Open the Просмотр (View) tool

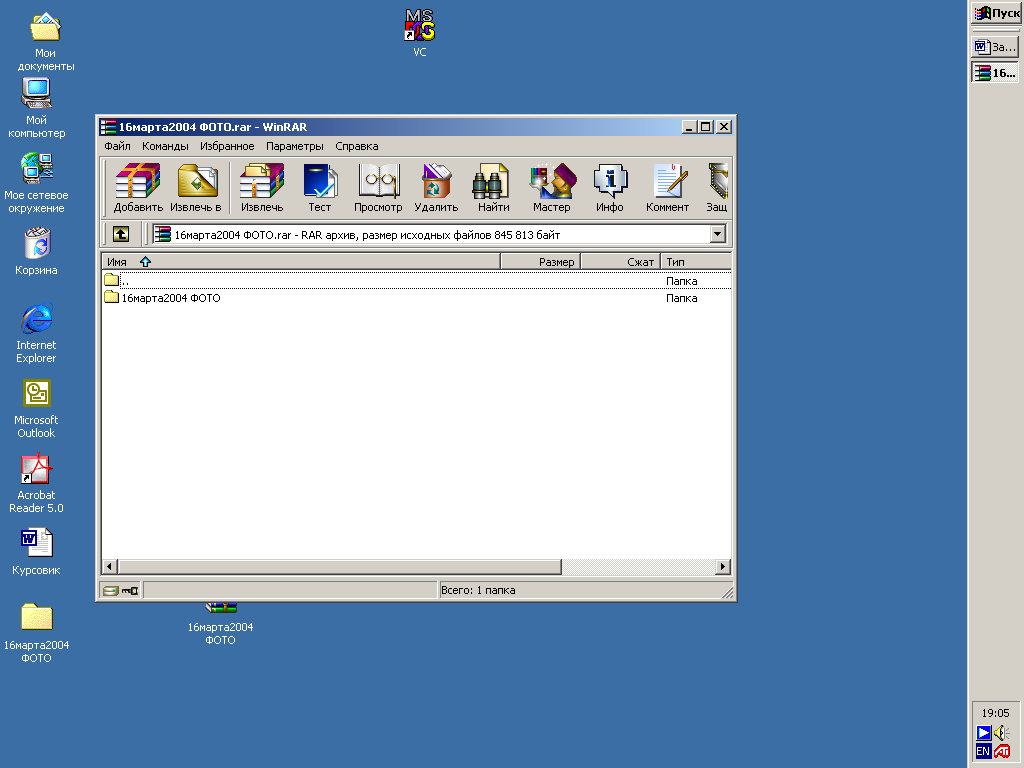378,187
